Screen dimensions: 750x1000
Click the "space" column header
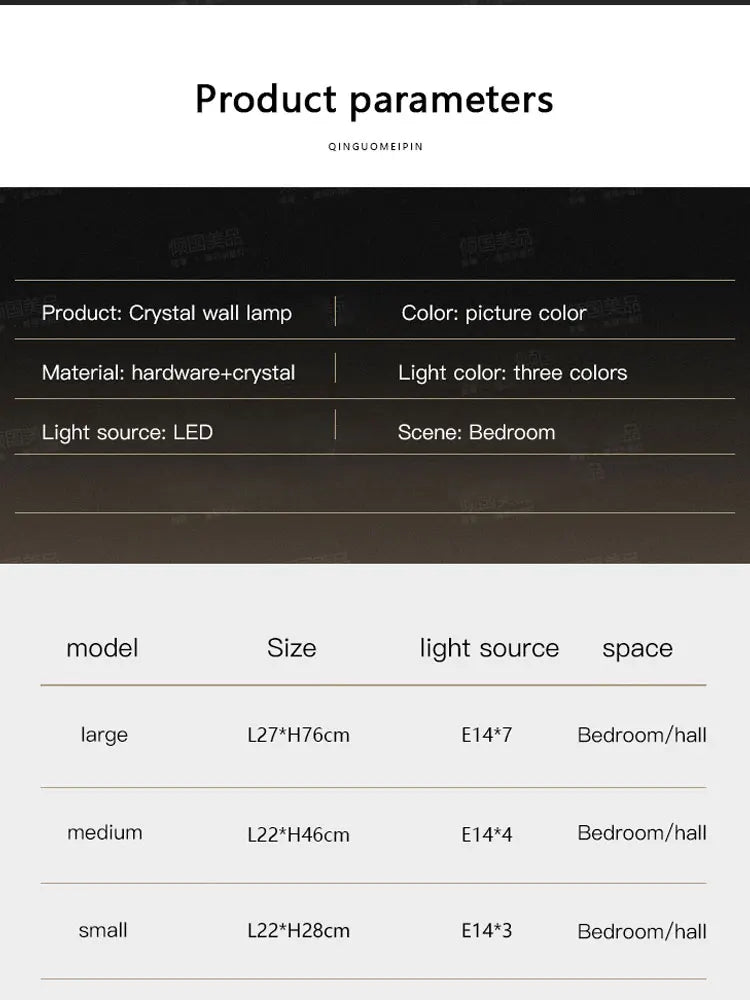point(637,649)
